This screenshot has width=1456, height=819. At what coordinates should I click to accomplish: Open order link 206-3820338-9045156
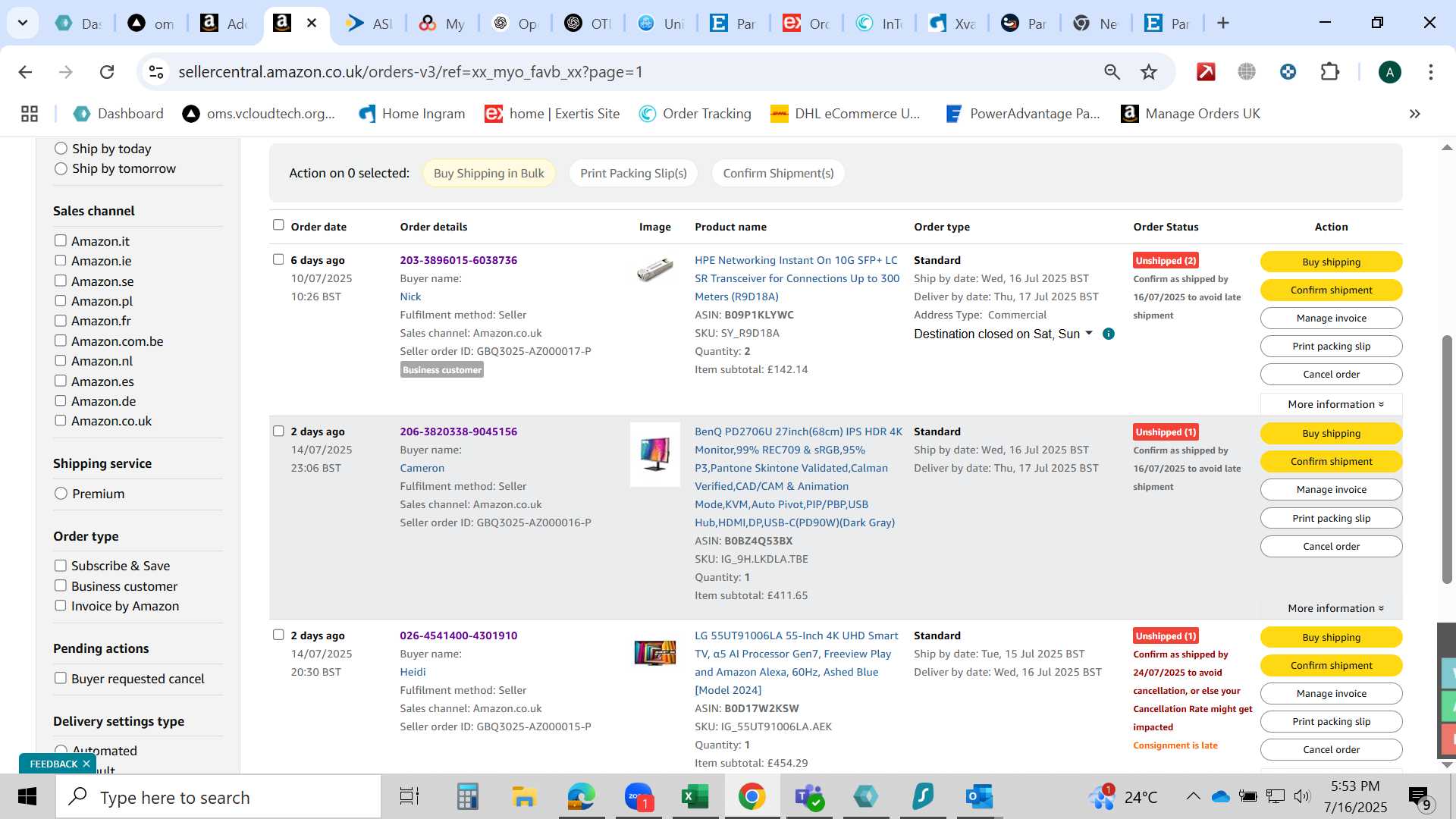(x=458, y=431)
